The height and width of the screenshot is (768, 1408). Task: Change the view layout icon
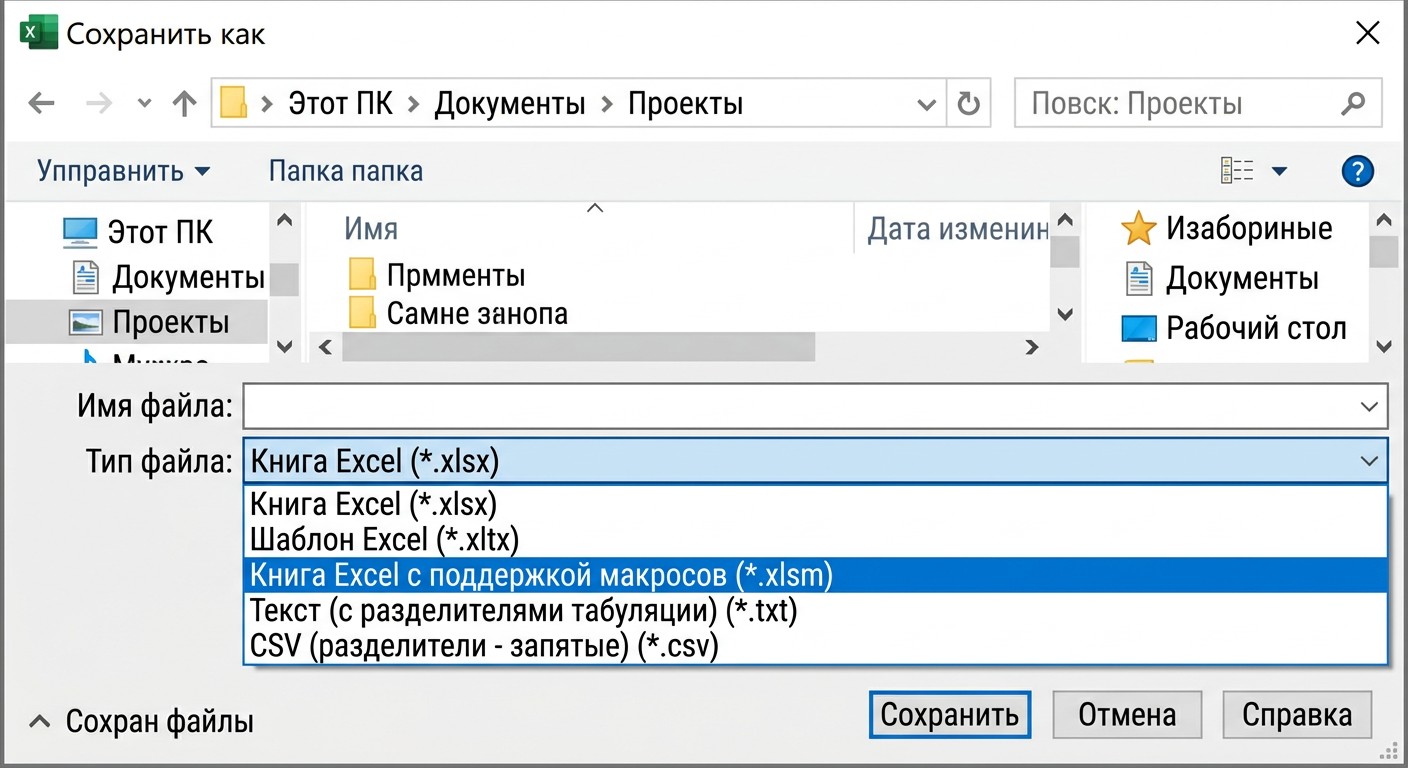coord(1237,171)
